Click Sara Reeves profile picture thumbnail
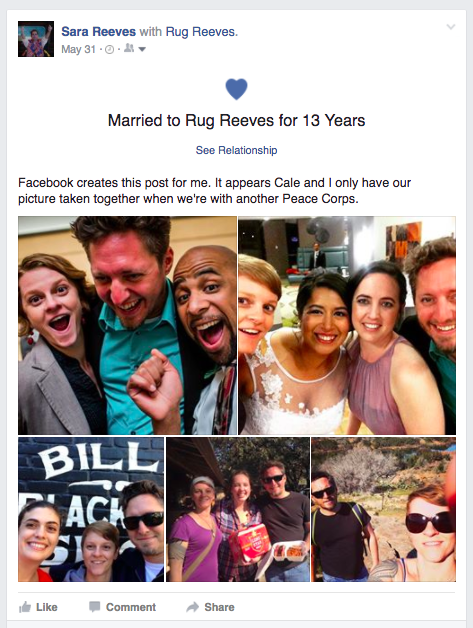The height and width of the screenshot is (628, 473). tap(36, 39)
